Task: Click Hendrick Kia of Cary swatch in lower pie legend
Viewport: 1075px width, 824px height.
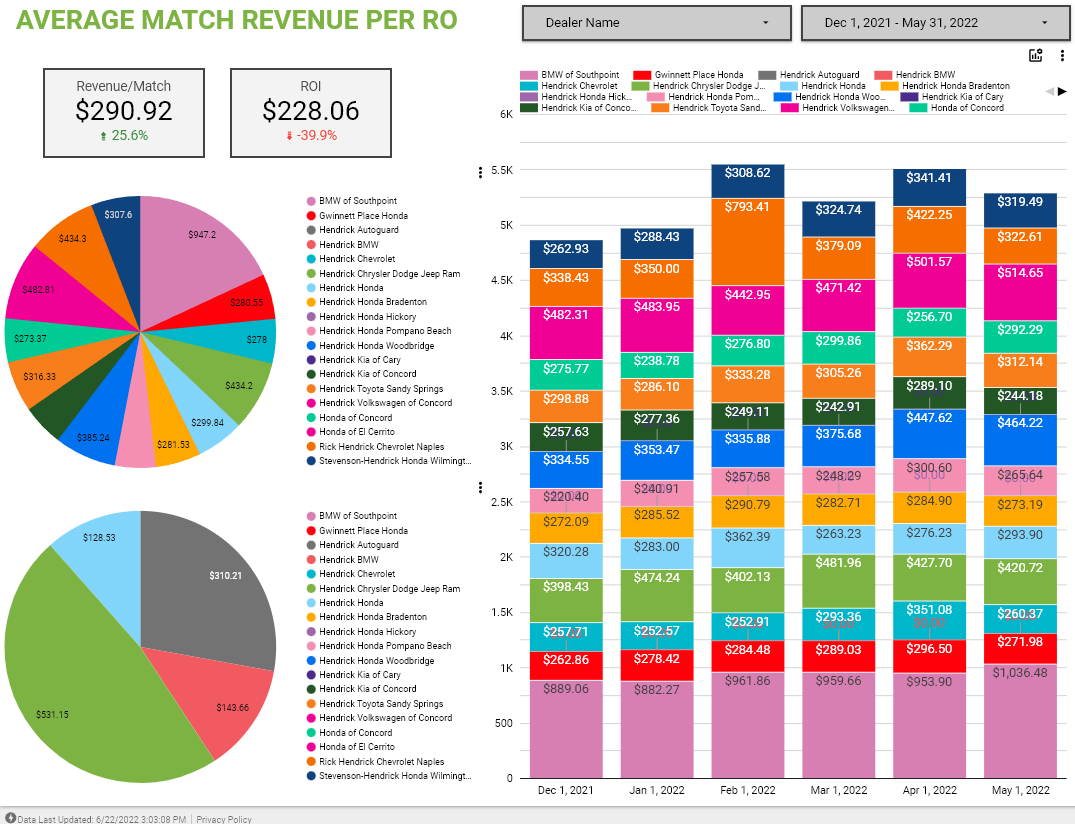Action: (x=311, y=675)
